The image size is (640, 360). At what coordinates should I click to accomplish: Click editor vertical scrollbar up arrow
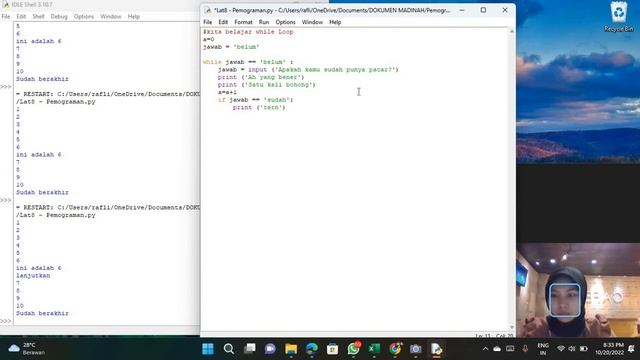click(x=512, y=31)
